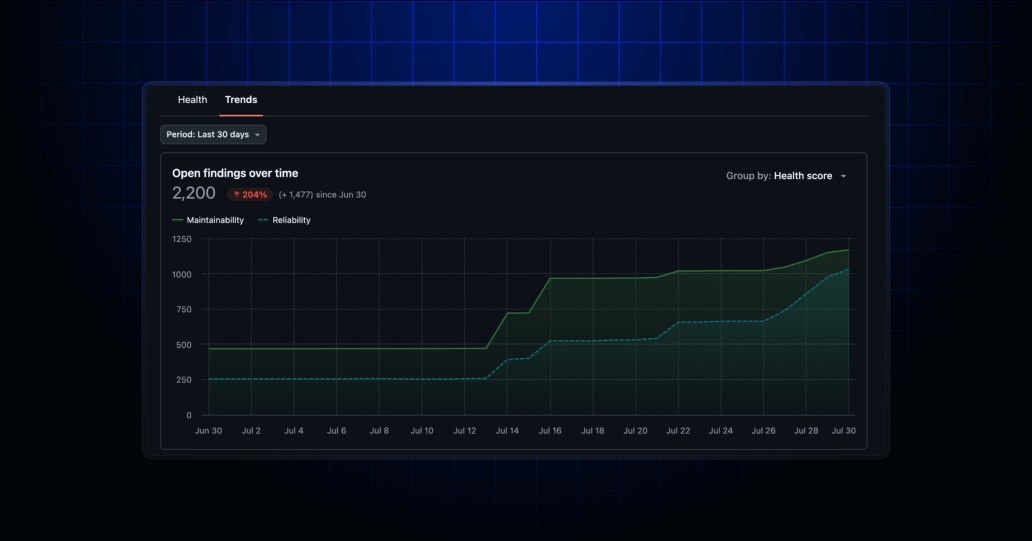Click the Jun 30 x-axis label
This screenshot has height=541, width=1032.
tap(209, 430)
